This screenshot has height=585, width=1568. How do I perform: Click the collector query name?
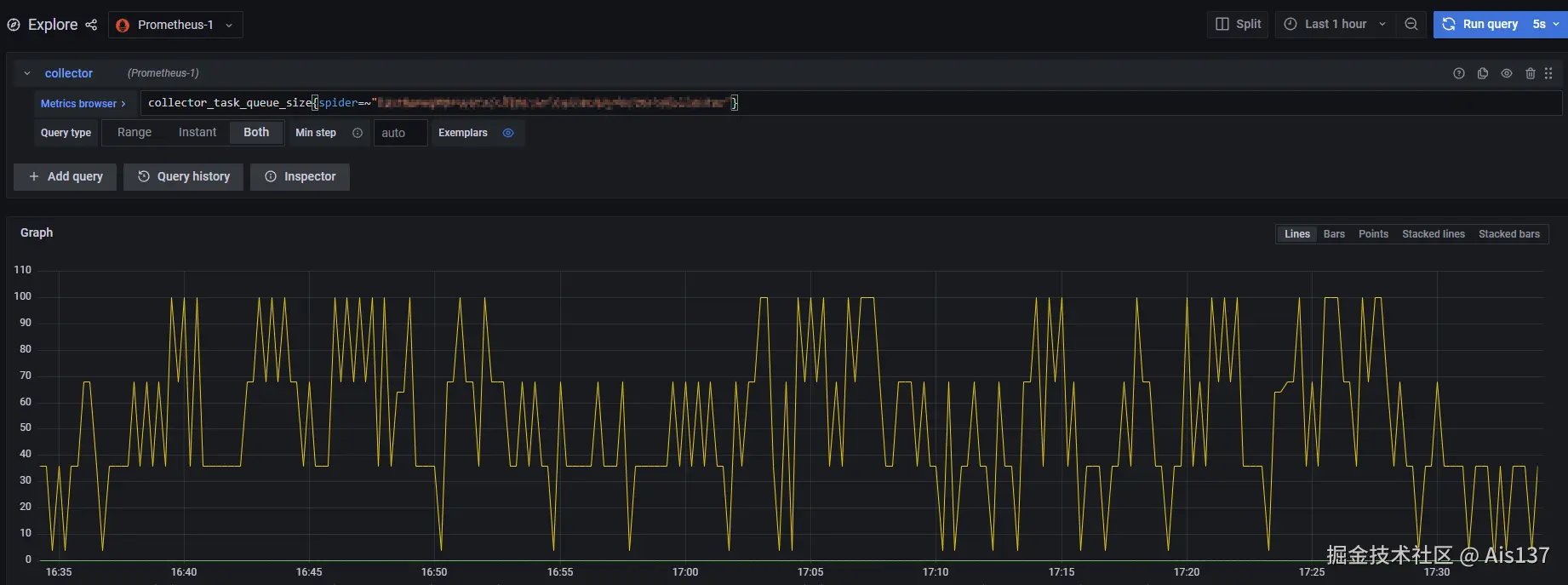(x=69, y=73)
